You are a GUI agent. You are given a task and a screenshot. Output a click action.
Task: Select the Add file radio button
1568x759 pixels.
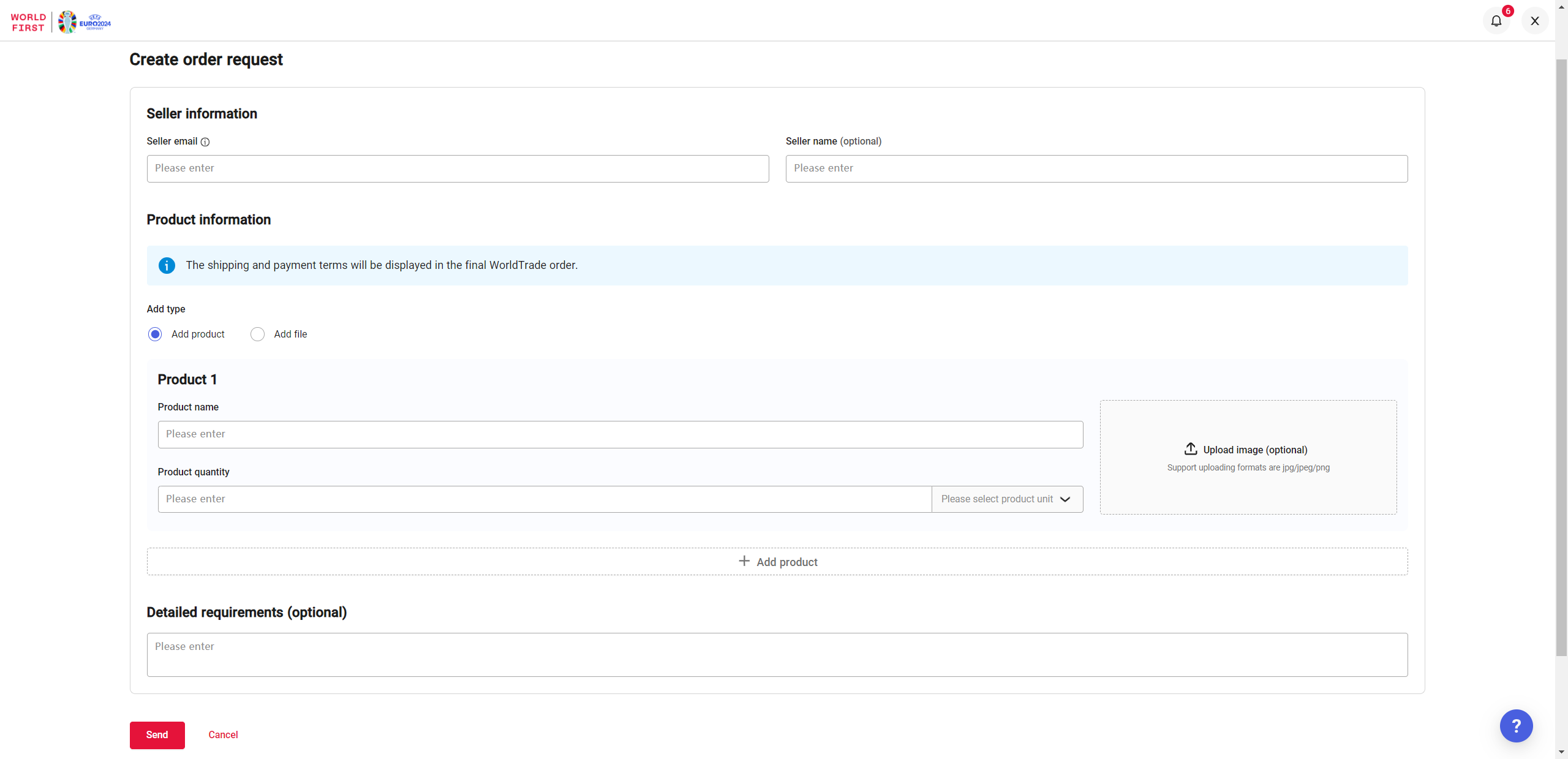tap(257, 334)
